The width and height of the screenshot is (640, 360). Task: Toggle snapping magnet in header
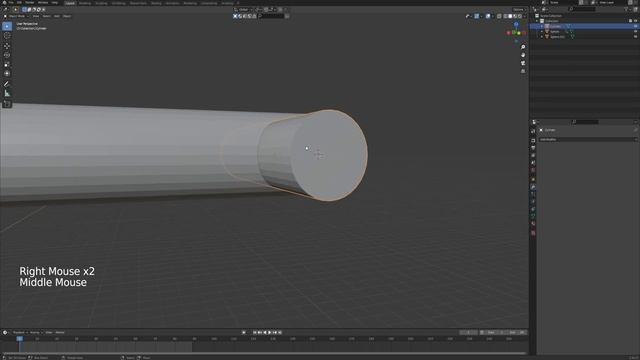pos(266,9)
